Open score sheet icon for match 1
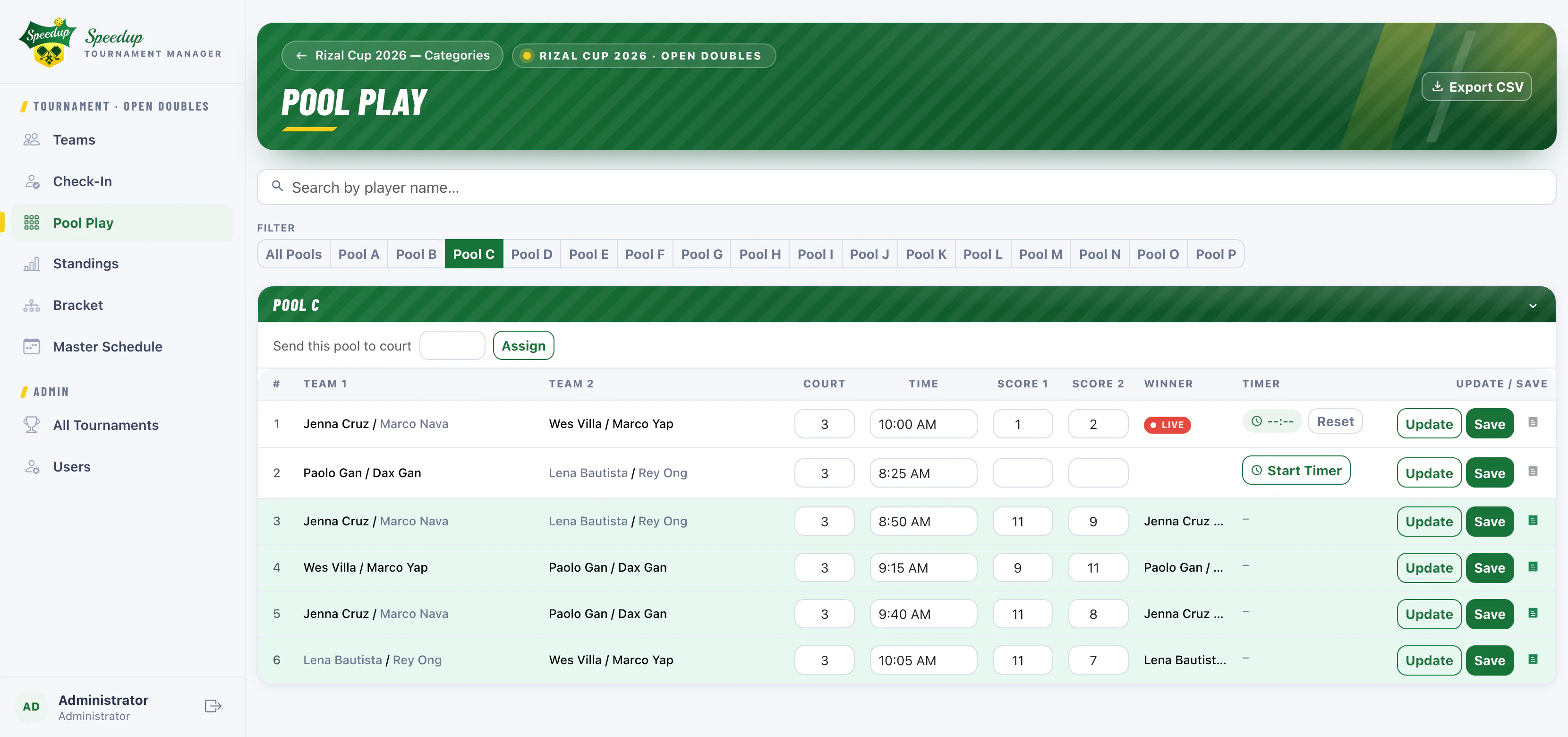Viewport: 1568px width, 737px height. [x=1533, y=422]
